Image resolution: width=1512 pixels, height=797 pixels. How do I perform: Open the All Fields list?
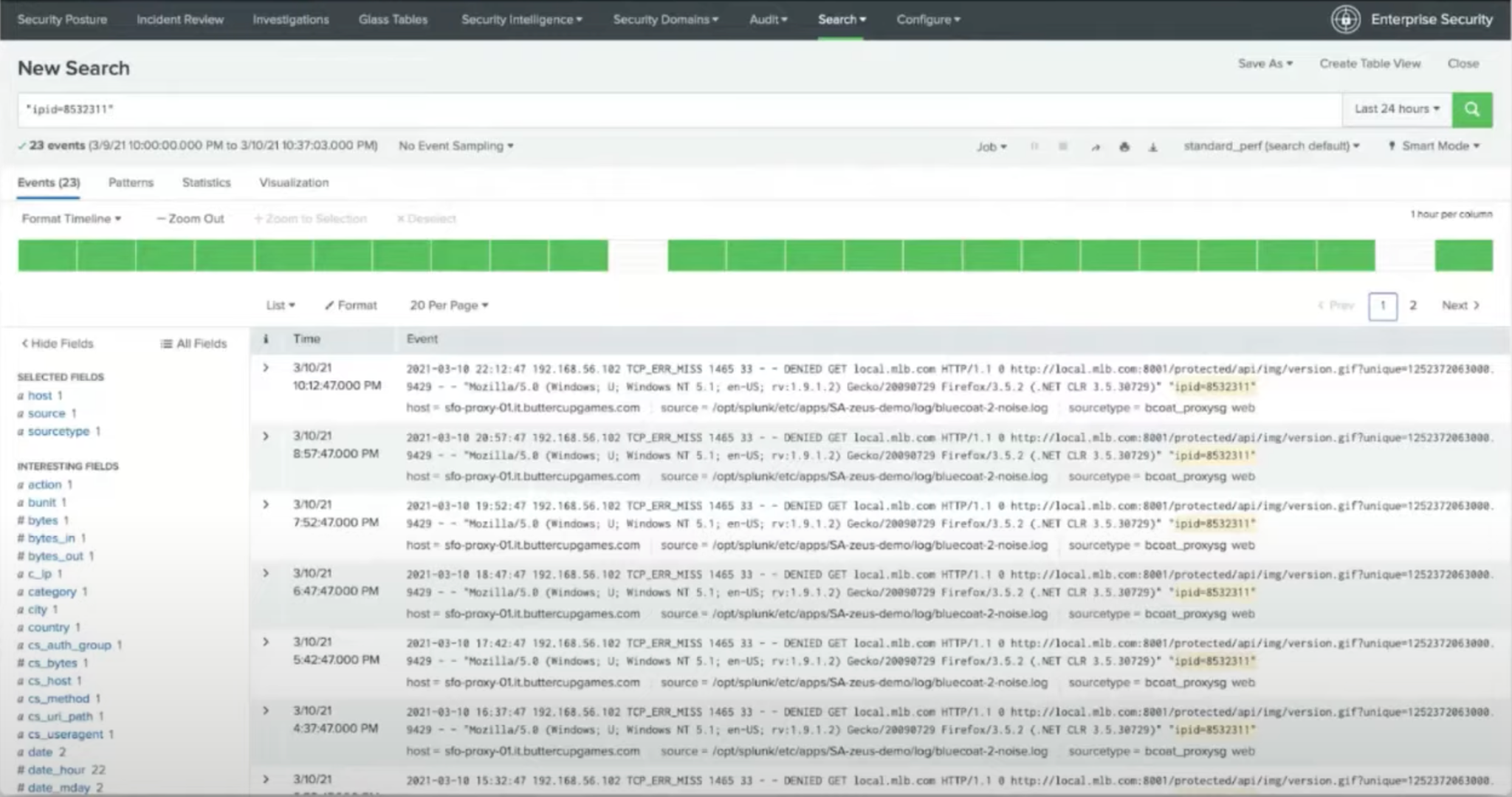pyautogui.click(x=193, y=343)
